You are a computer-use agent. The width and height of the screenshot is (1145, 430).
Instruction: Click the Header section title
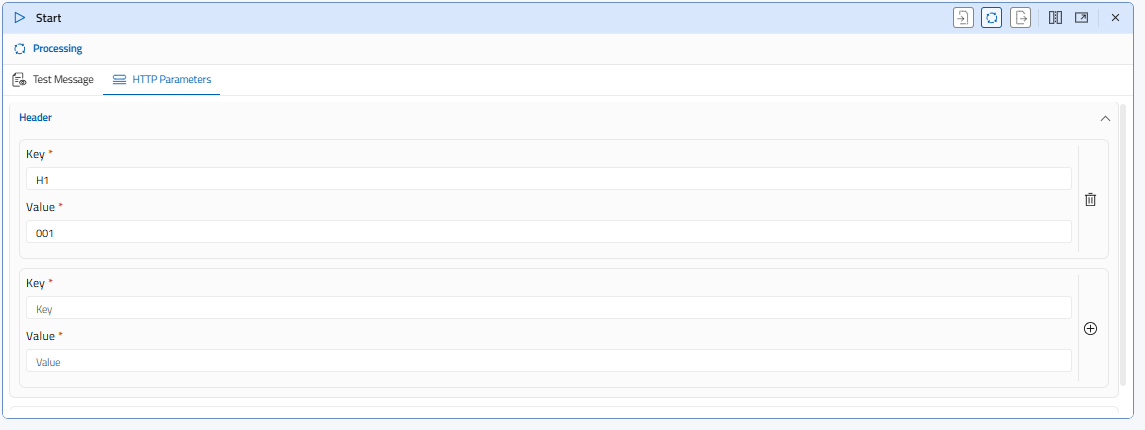(x=36, y=118)
